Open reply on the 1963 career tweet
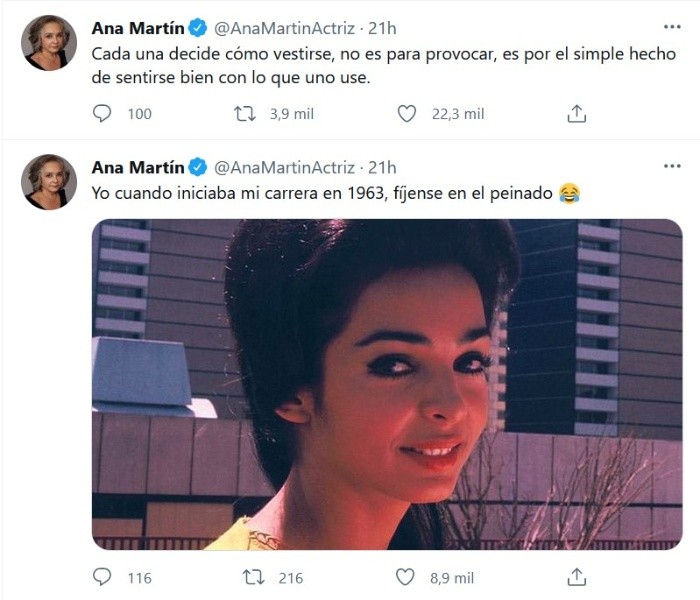This screenshot has height=600, width=700. [x=102, y=577]
